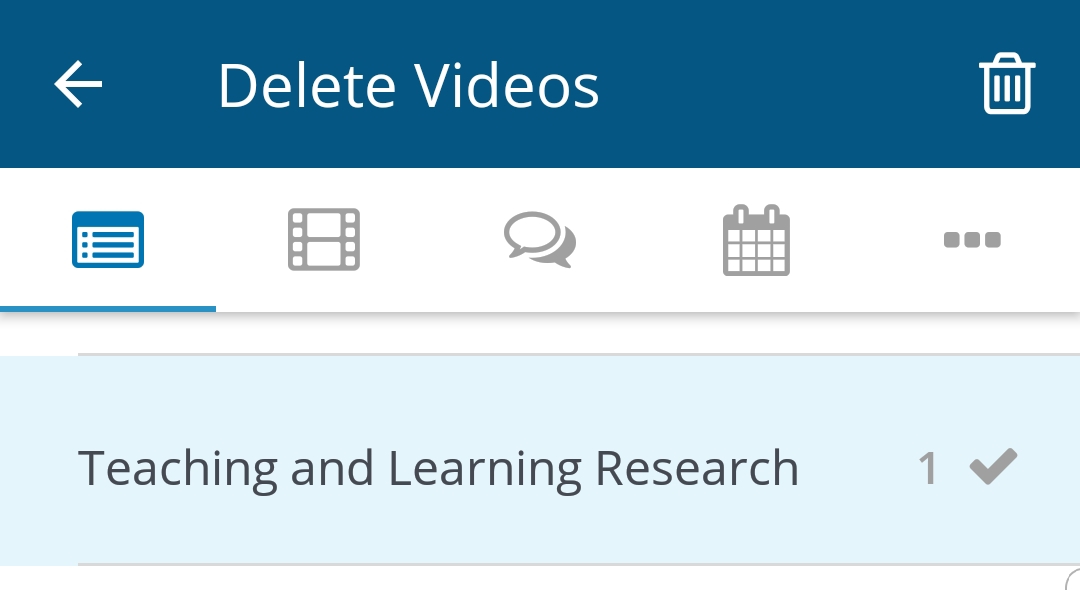Viewport: 1080px width, 590px height.
Task: Tap the blue tab indicator bar
Action: [x=108, y=308]
